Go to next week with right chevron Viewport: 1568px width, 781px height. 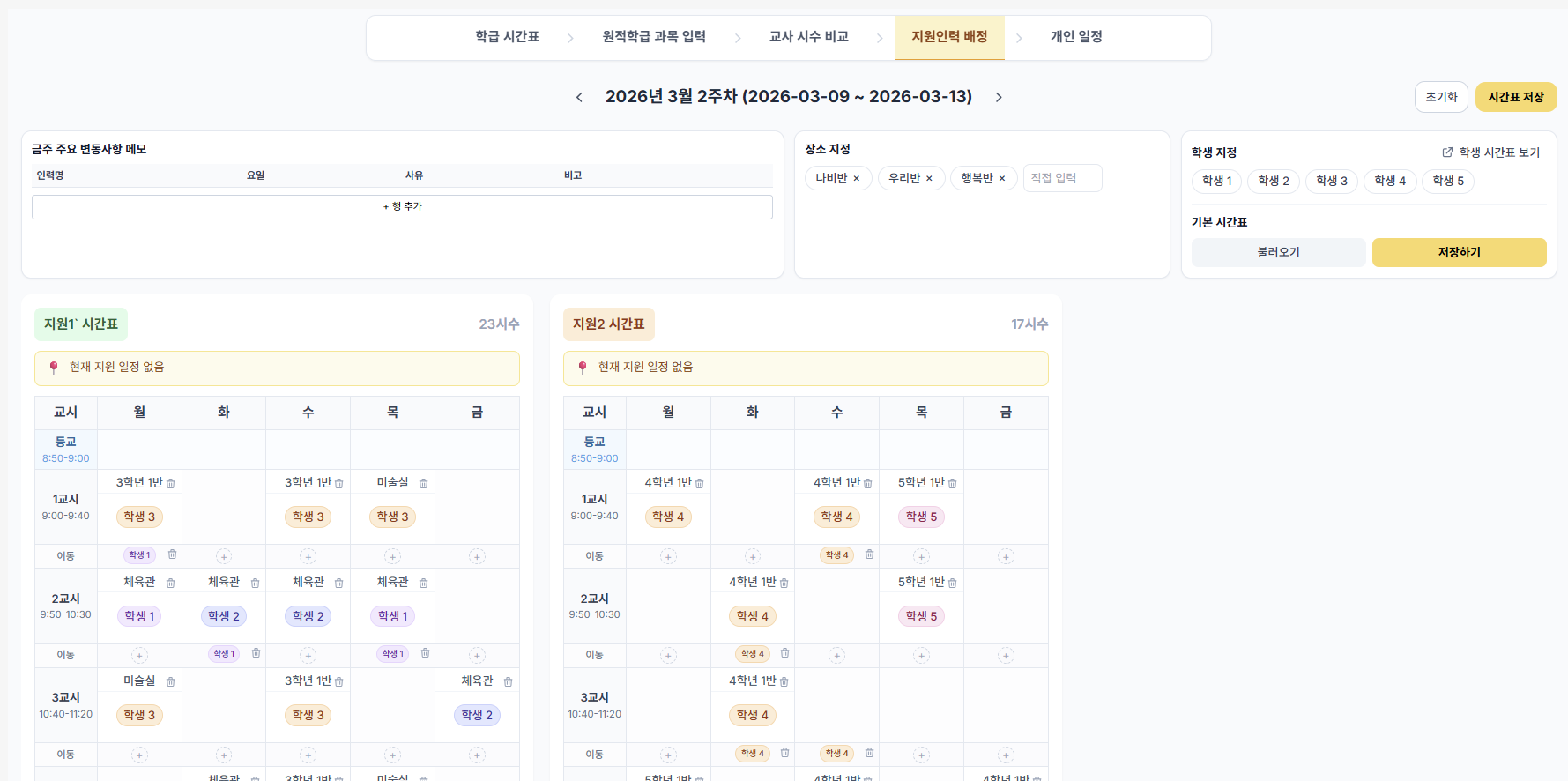coord(999,97)
